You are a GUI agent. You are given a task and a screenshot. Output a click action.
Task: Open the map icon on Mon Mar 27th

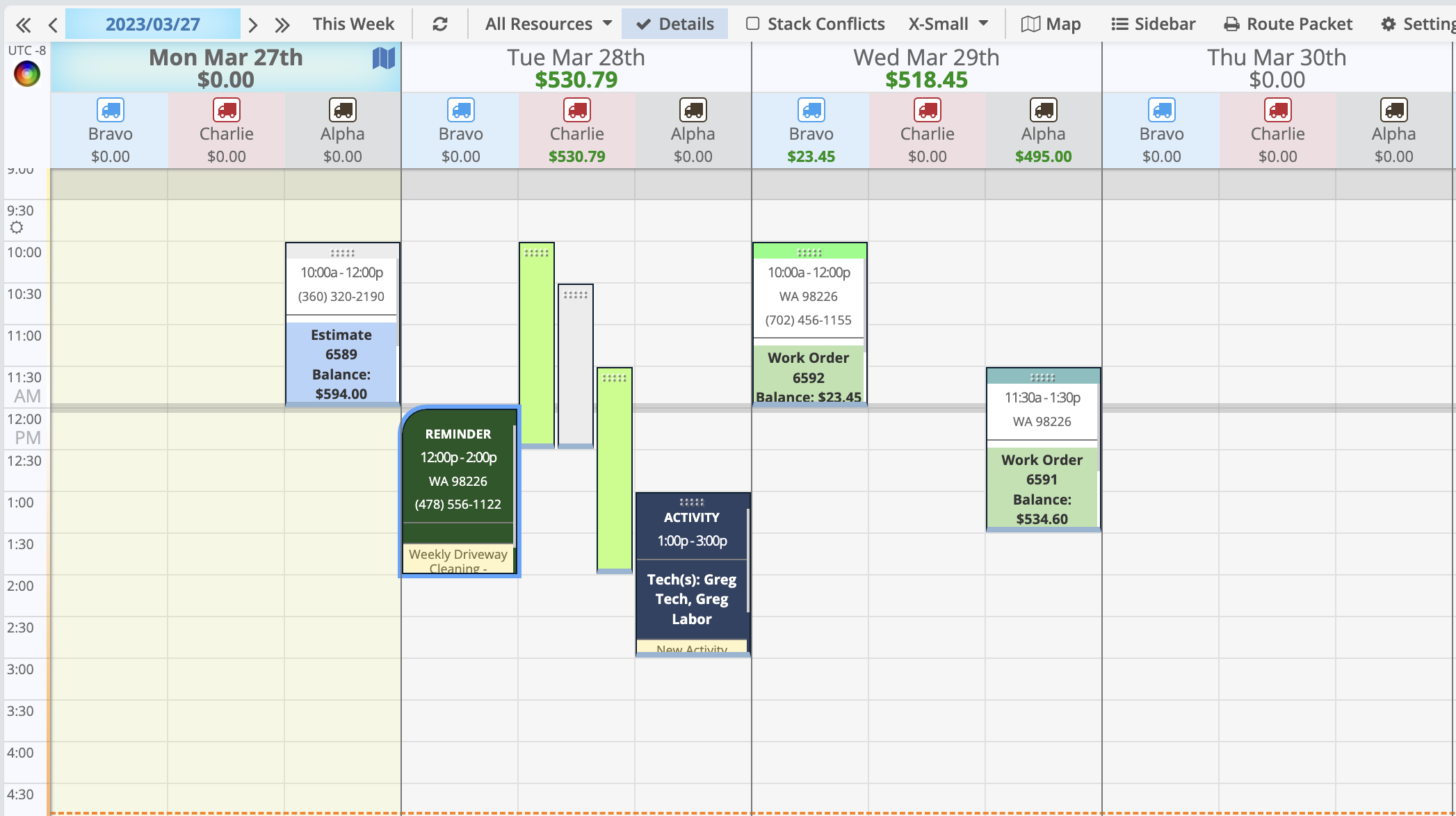[x=383, y=58]
